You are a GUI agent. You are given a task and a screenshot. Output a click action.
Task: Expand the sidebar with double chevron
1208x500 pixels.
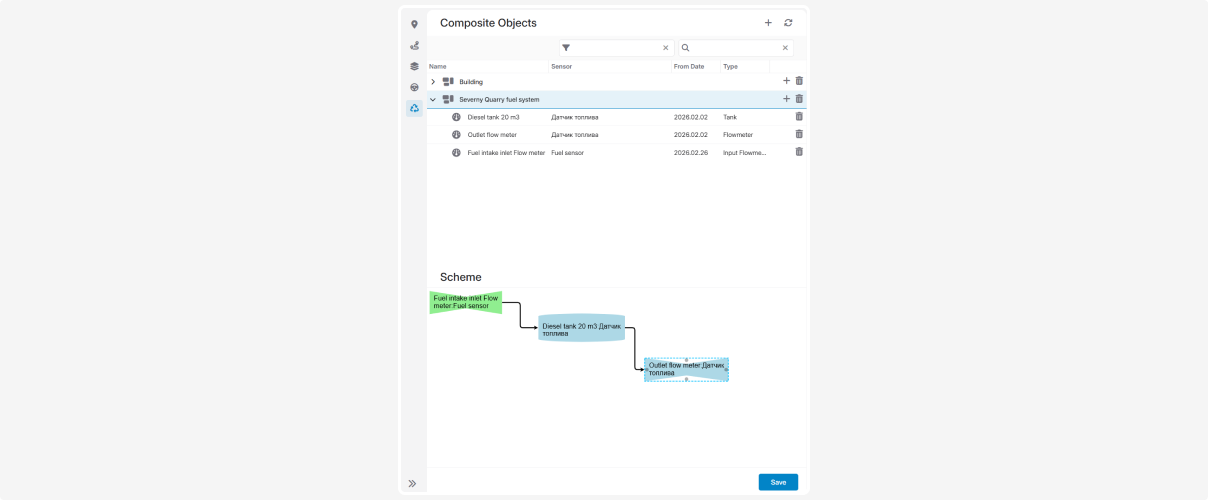[412, 483]
